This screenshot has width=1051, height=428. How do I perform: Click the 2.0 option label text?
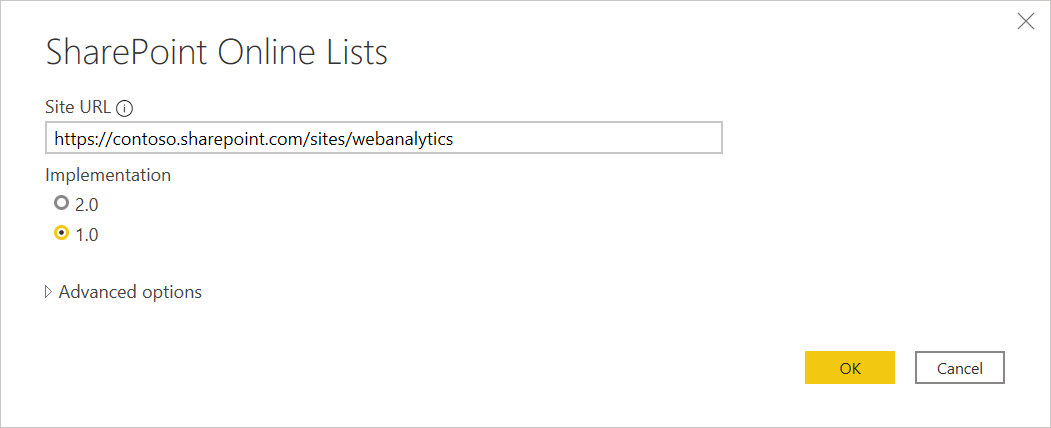[x=86, y=205]
